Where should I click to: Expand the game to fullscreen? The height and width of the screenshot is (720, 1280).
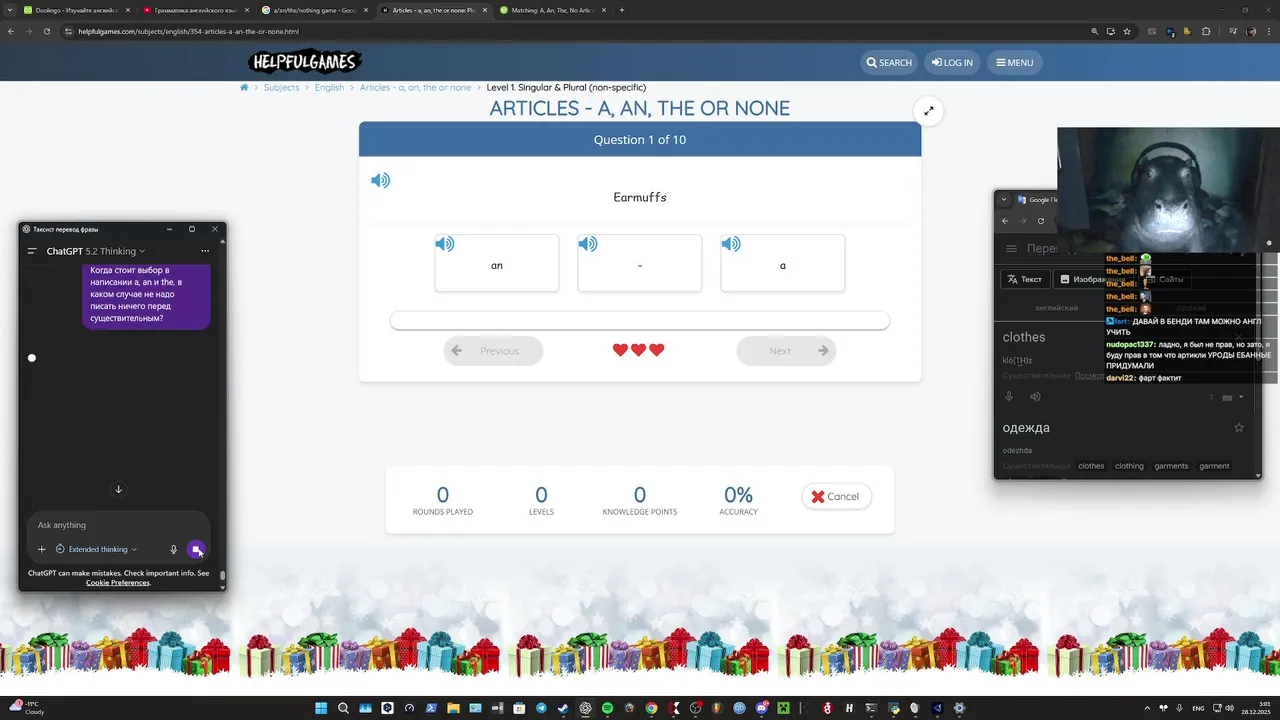point(929,111)
